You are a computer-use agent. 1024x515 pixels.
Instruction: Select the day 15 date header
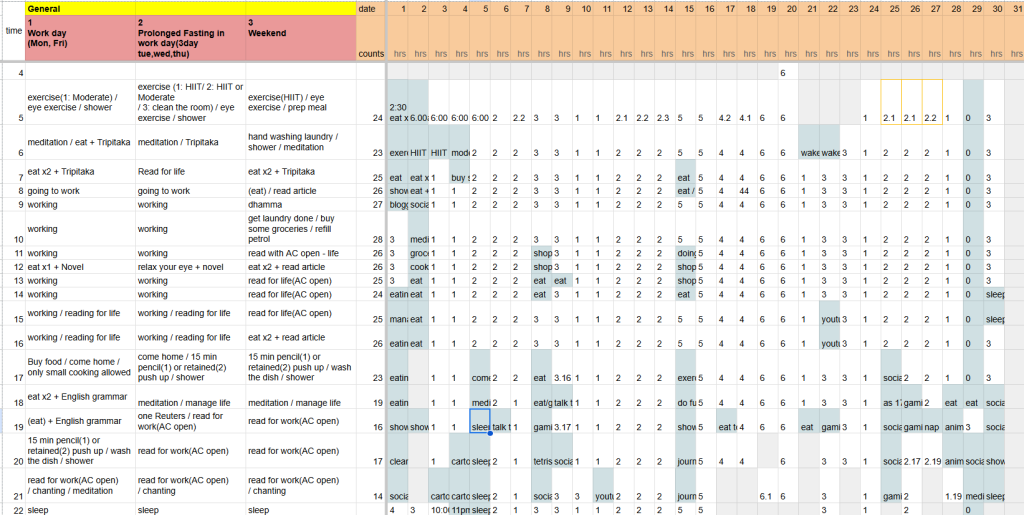[x=689, y=9]
